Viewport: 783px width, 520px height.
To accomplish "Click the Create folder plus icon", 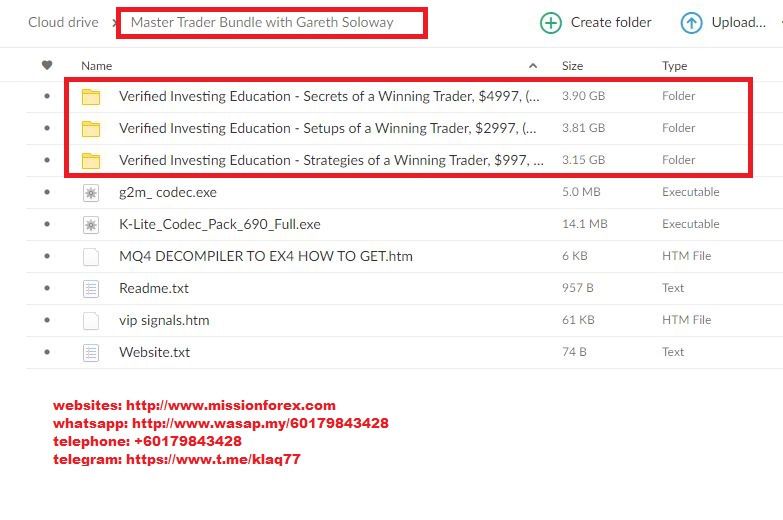I will [x=550, y=23].
